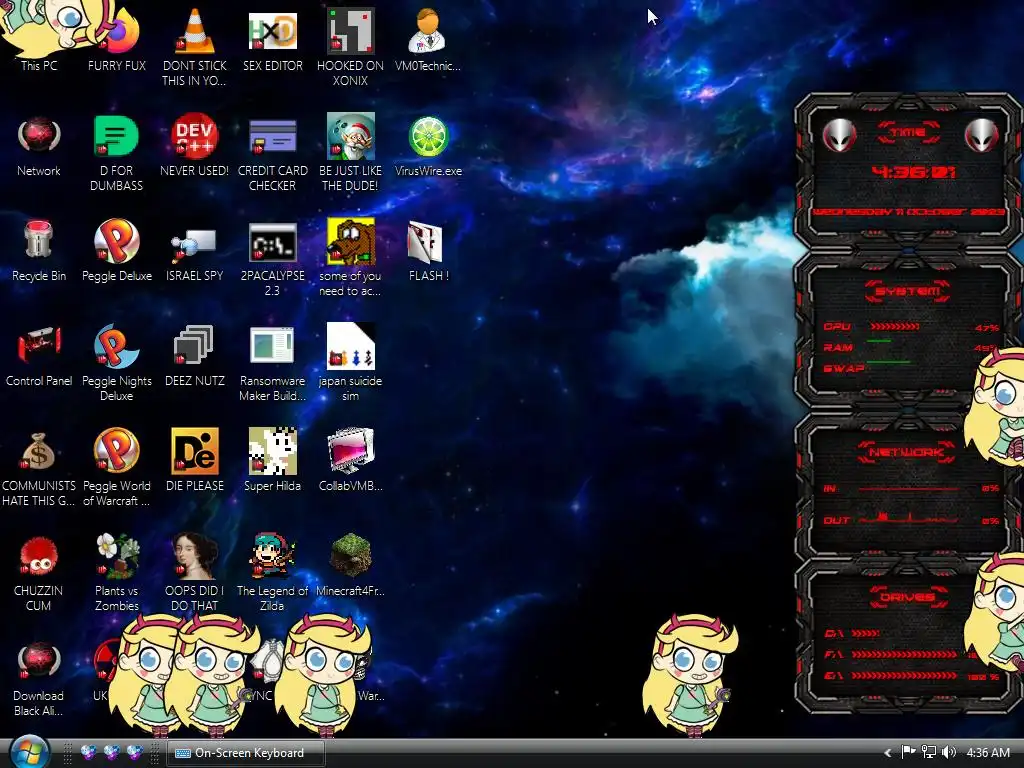Click the RAM usage bar in widget
This screenshot has height=768, width=1024.
(x=879, y=342)
